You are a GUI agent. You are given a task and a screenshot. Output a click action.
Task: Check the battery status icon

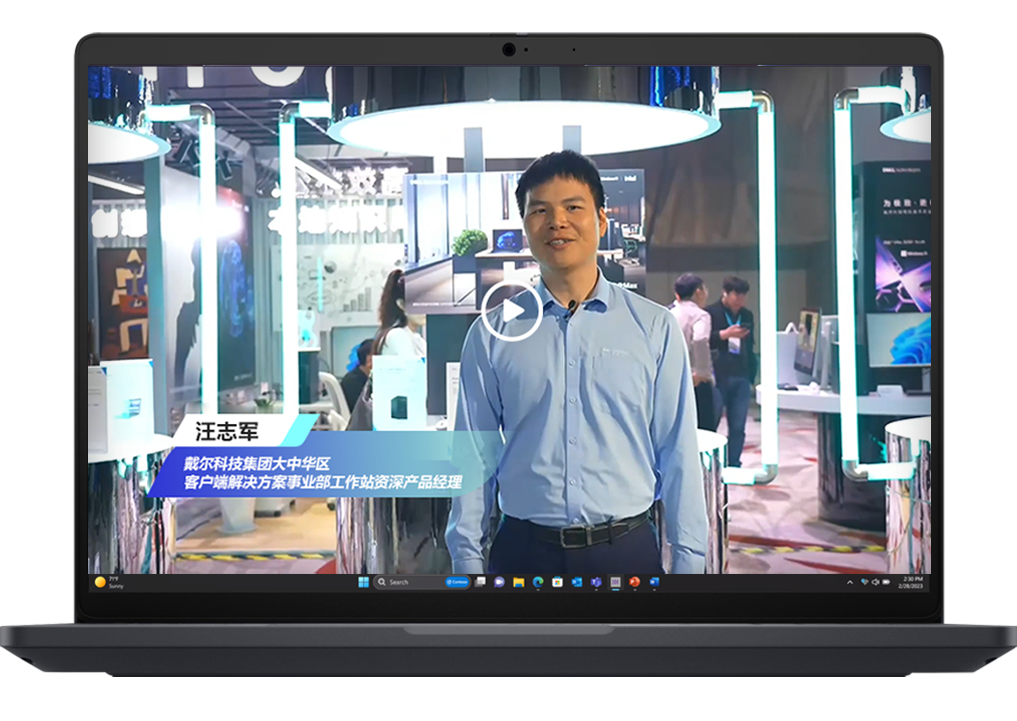[886, 582]
